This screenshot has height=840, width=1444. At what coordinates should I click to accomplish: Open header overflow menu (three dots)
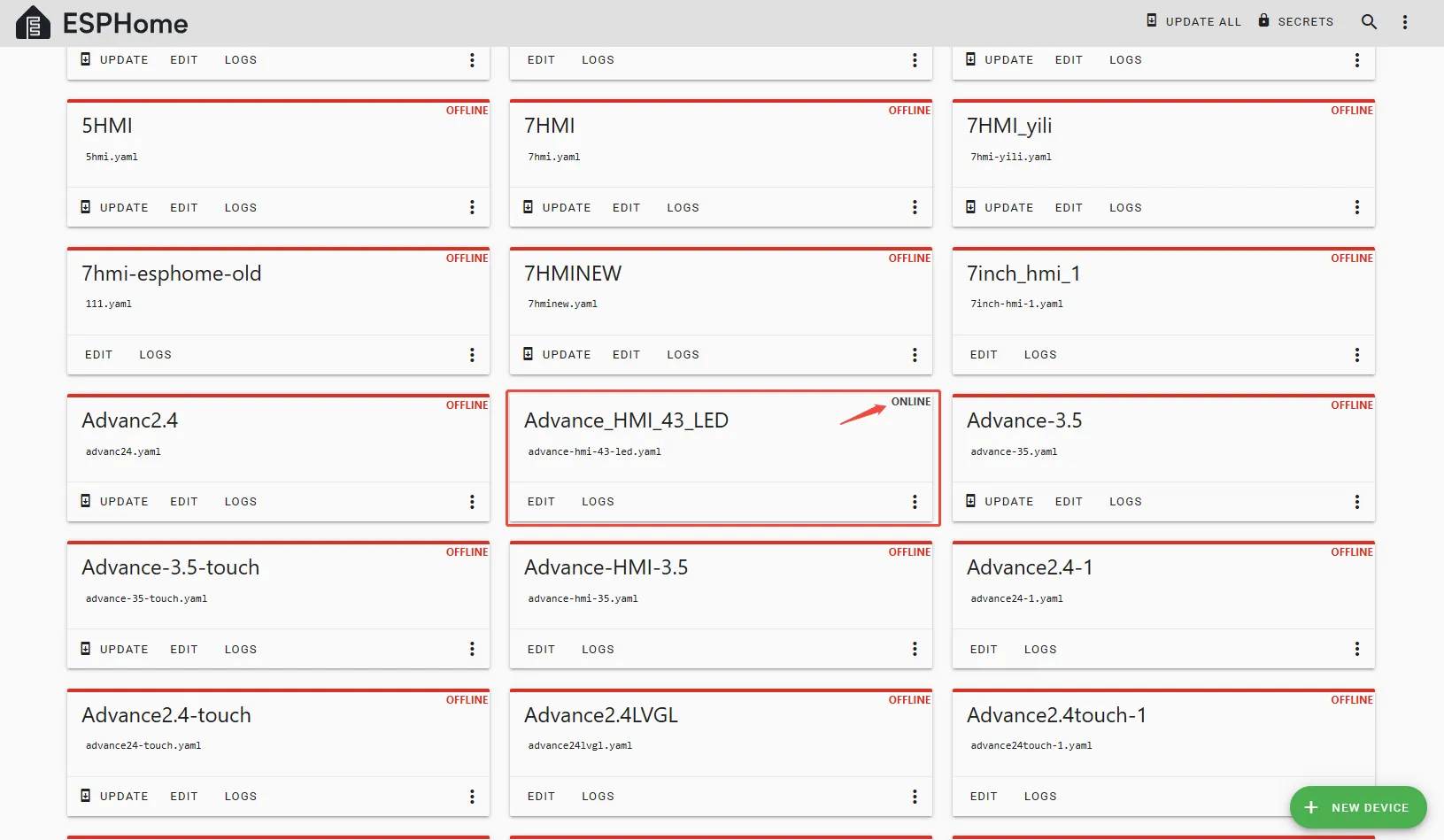pos(1405,22)
